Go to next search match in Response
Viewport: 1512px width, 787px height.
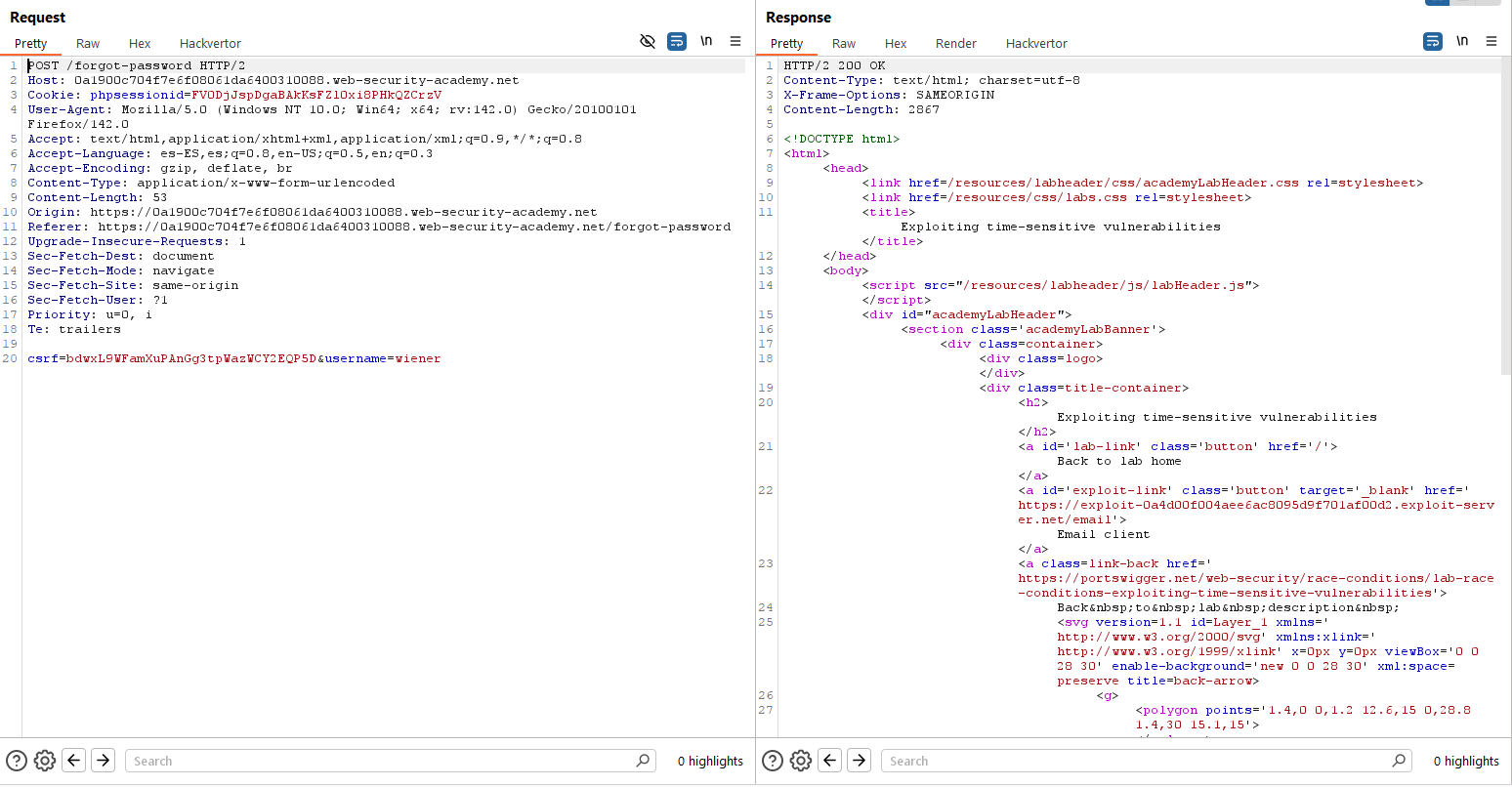(x=860, y=761)
